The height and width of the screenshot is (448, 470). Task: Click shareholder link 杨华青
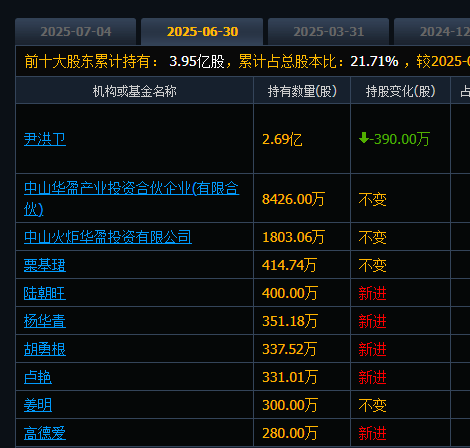(x=45, y=321)
